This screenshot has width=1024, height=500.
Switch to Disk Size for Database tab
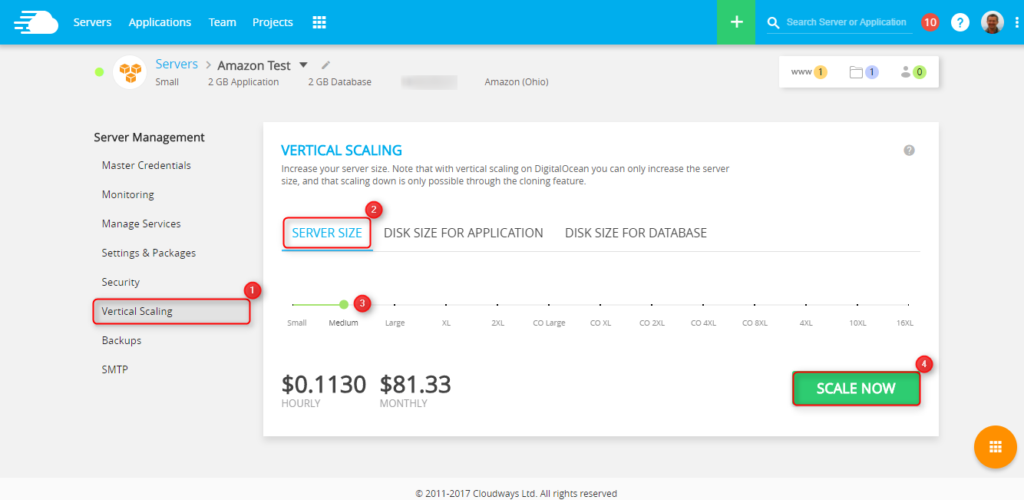tap(636, 233)
